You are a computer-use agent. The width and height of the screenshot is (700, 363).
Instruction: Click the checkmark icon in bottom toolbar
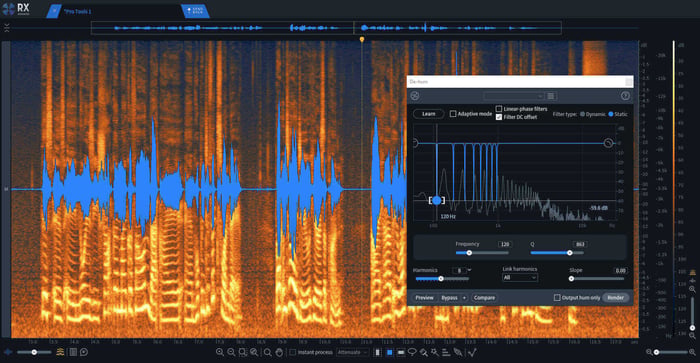coord(472,352)
